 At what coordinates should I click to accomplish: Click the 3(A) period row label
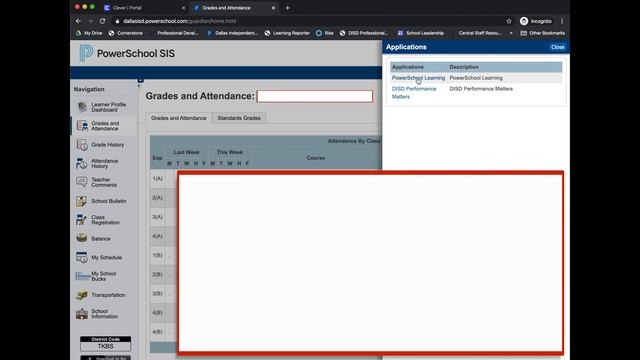tap(158, 217)
